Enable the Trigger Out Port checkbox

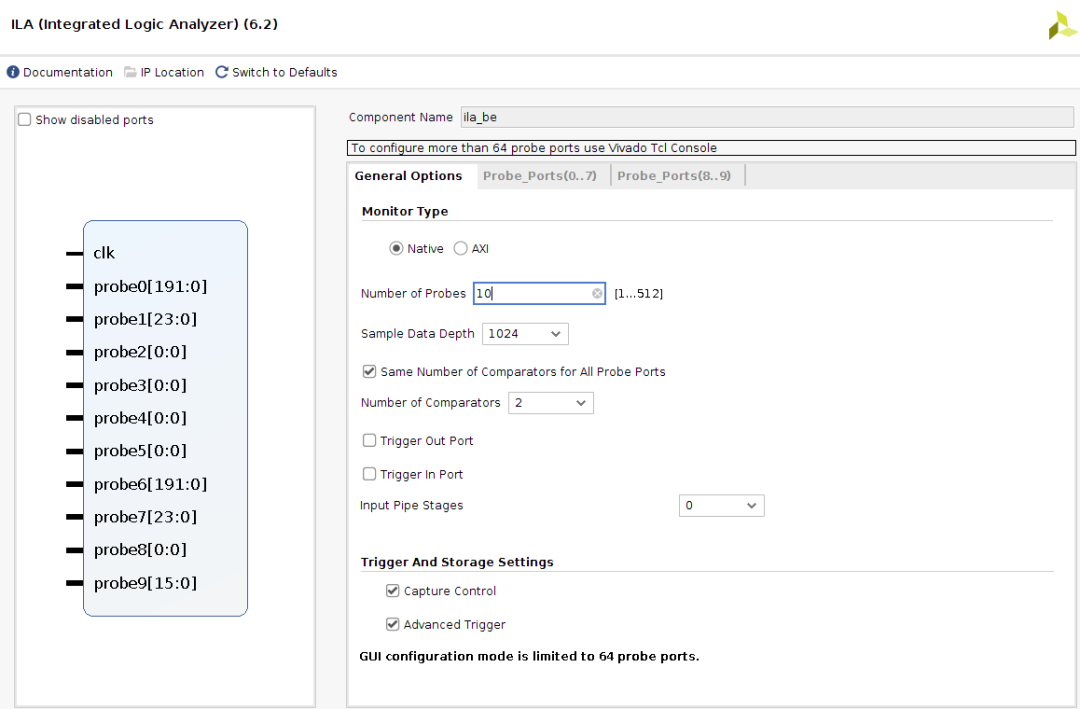370,441
